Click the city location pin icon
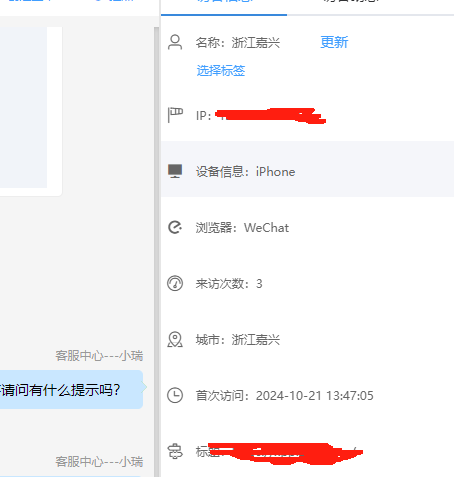This screenshot has width=454, height=477. pyautogui.click(x=175, y=339)
